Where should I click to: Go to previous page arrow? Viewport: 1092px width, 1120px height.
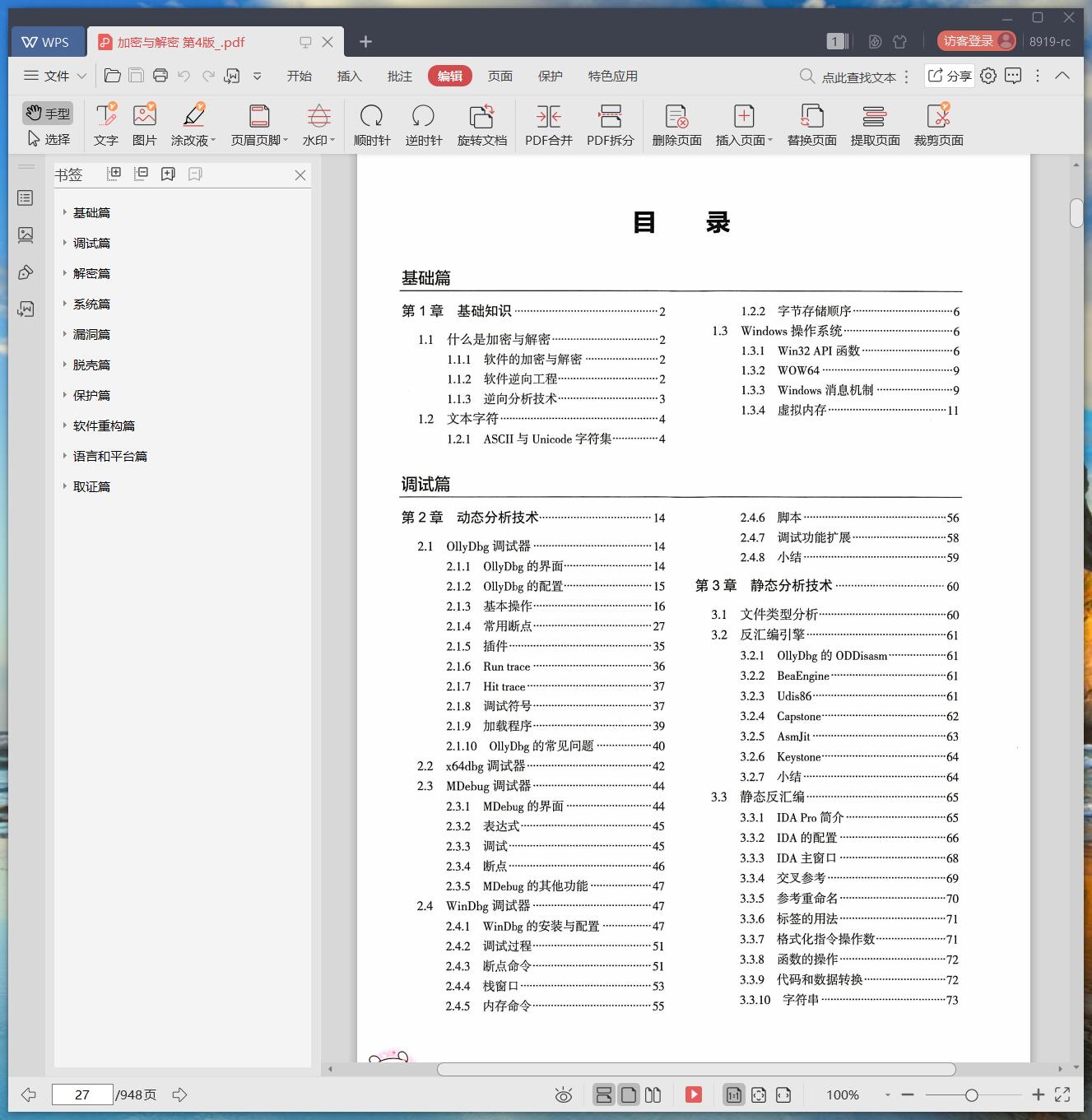pyautogui.click(x=29, y=1094)
